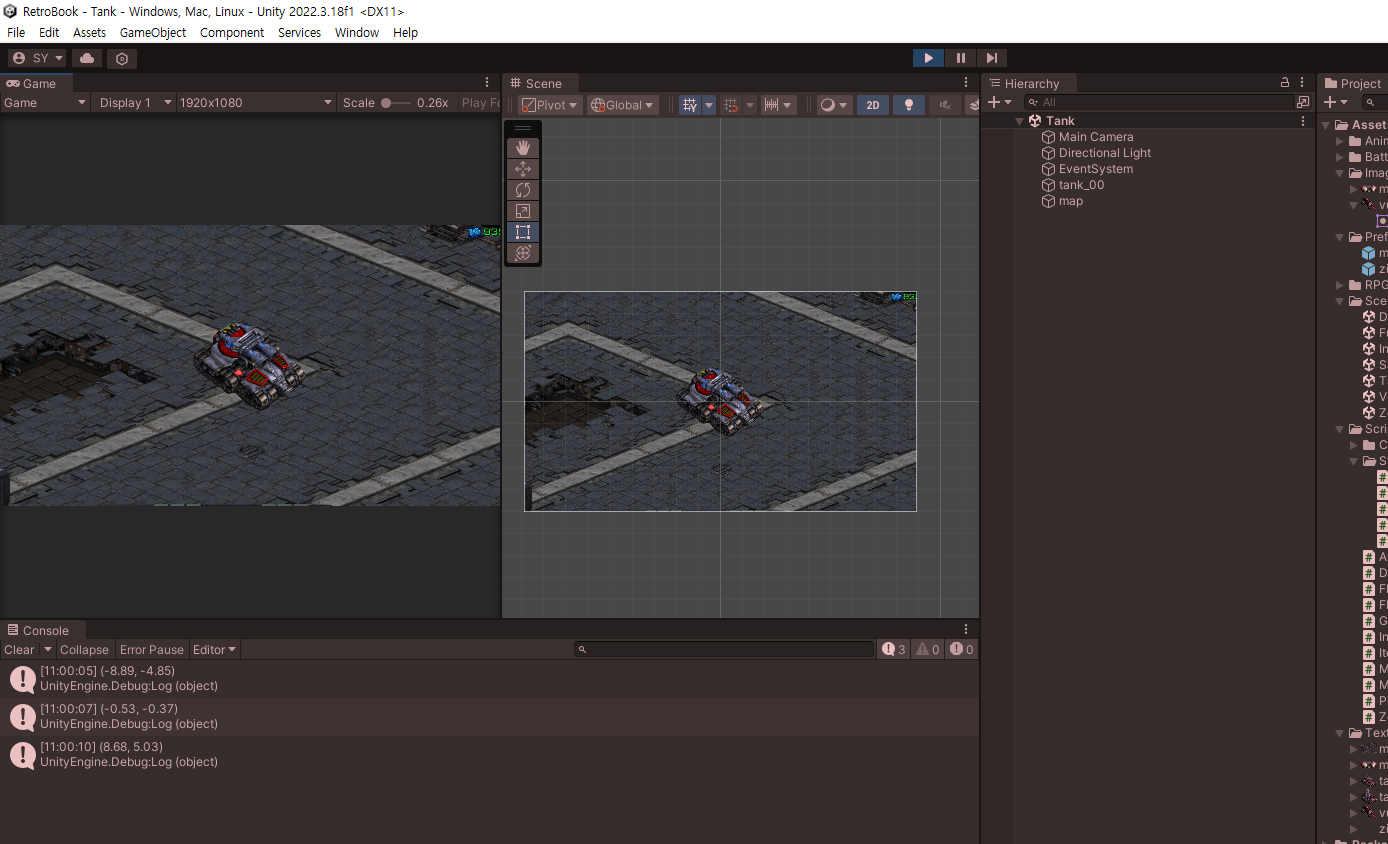The image size is (1388, 844).
Task: Open the snap increment settings dropdown
Action: click(777, 105)
